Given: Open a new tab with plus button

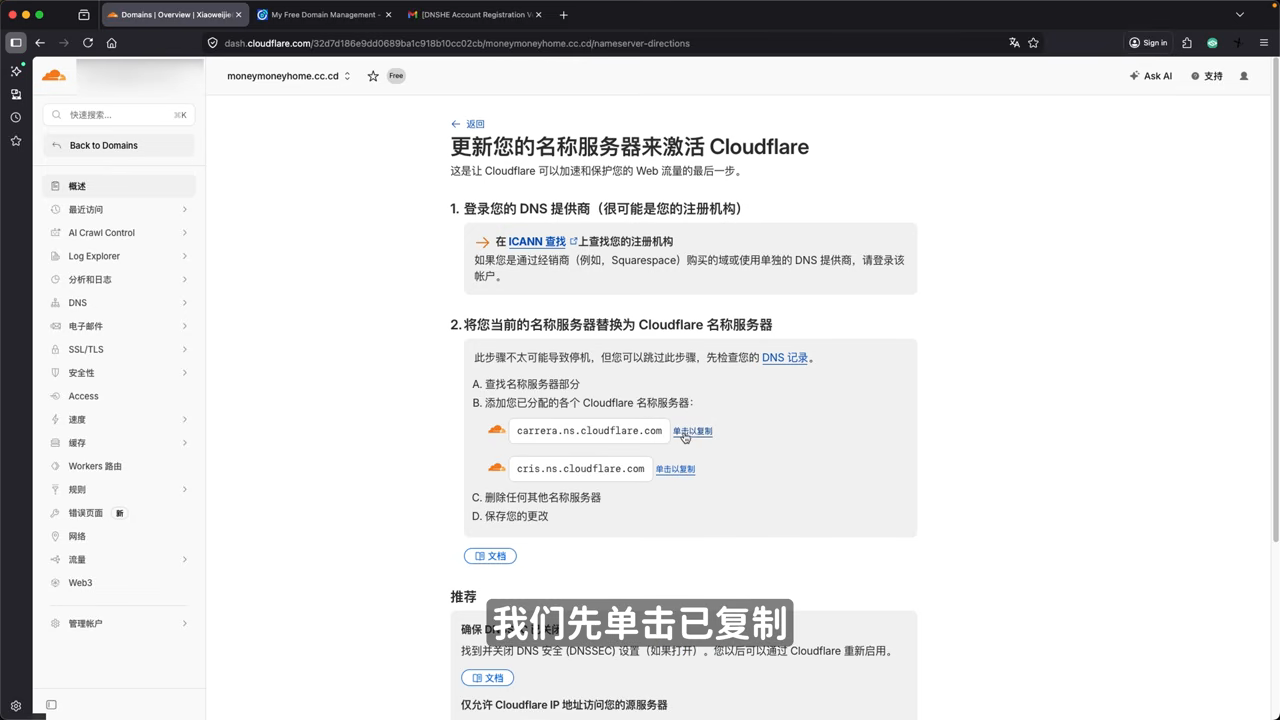Looking at the screenshot, I should click(564, 15).
